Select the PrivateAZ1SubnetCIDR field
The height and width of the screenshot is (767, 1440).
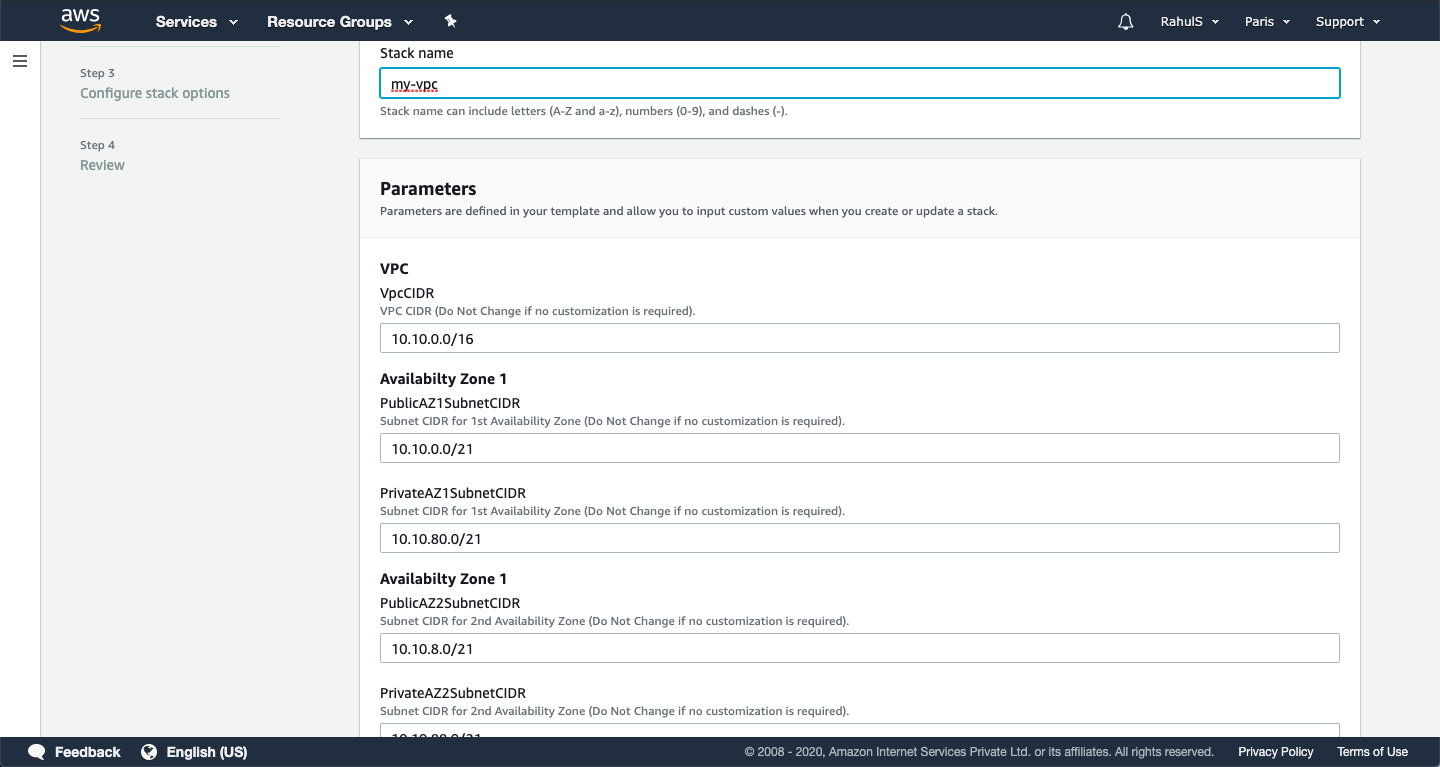[x=859, y=539]
